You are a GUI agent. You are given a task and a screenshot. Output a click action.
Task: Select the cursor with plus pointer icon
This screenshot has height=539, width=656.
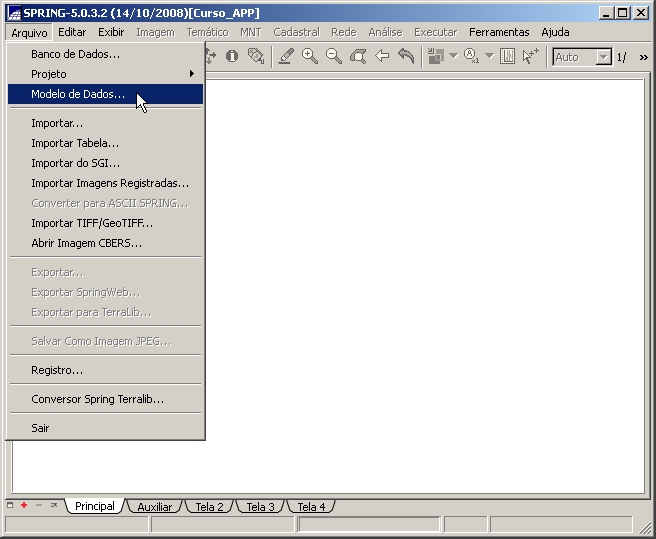pos(531,57)
